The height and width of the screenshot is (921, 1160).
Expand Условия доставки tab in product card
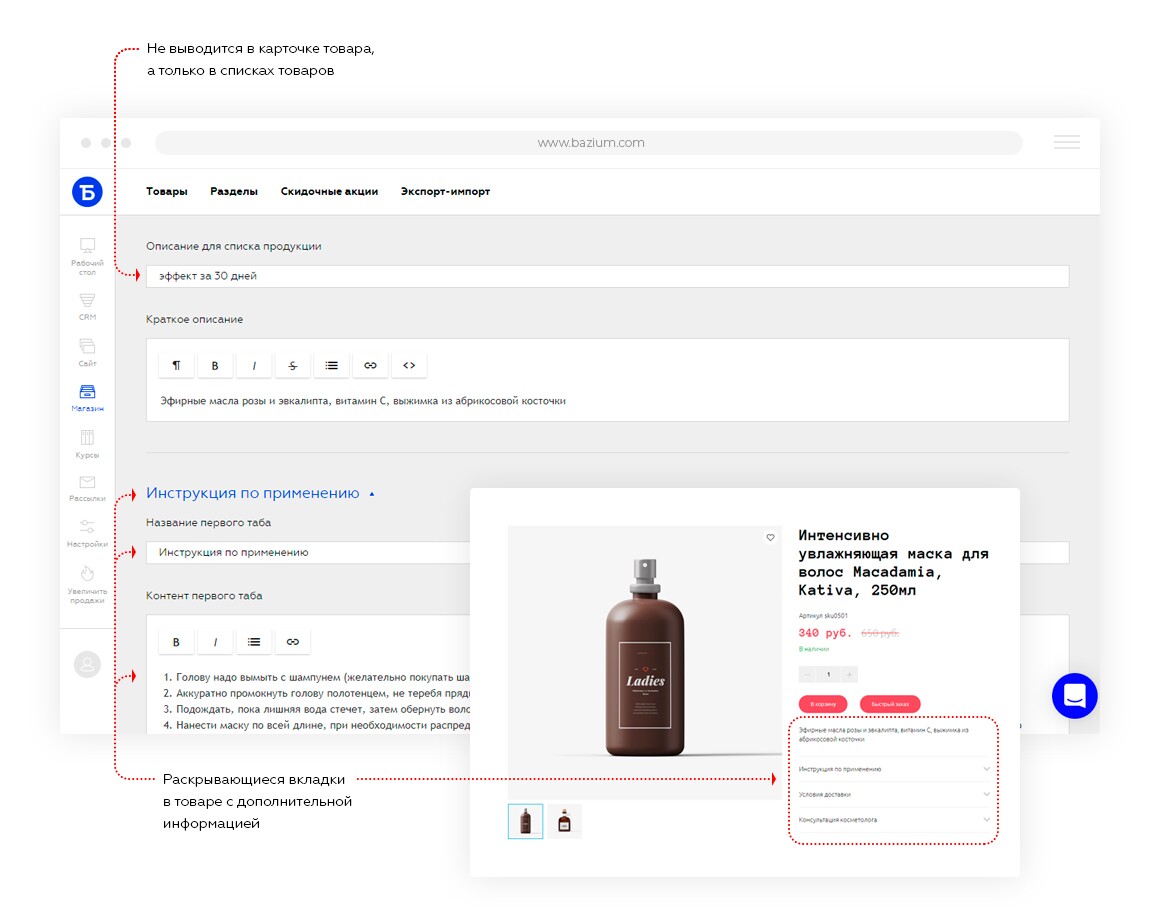tap(894, 795)
